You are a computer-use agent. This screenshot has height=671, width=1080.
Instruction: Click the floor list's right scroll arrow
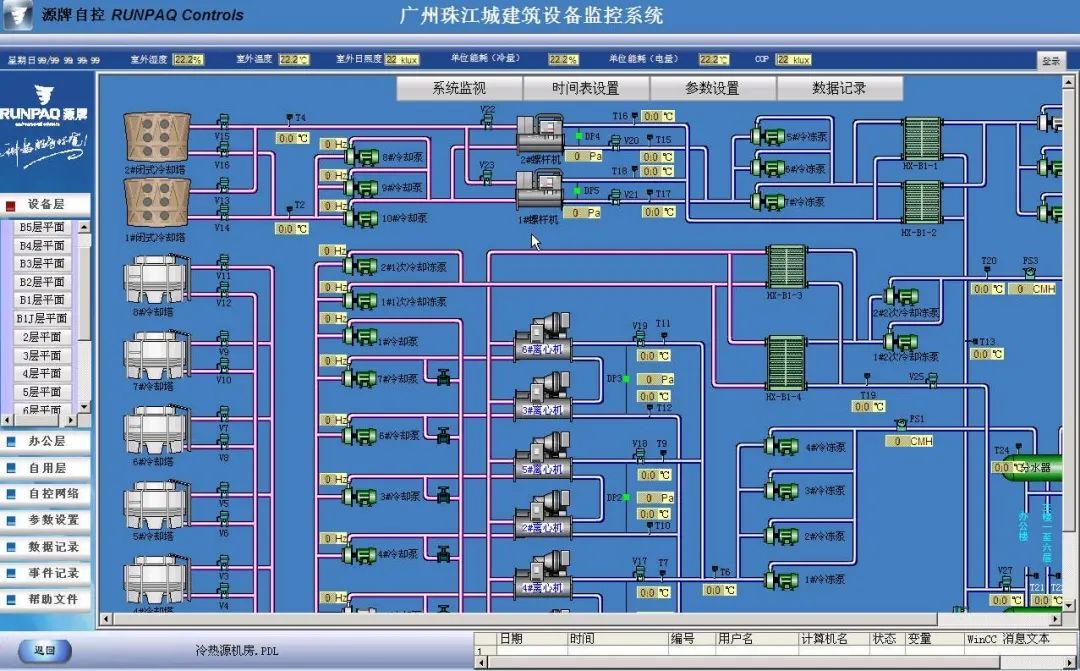(73, 420)
